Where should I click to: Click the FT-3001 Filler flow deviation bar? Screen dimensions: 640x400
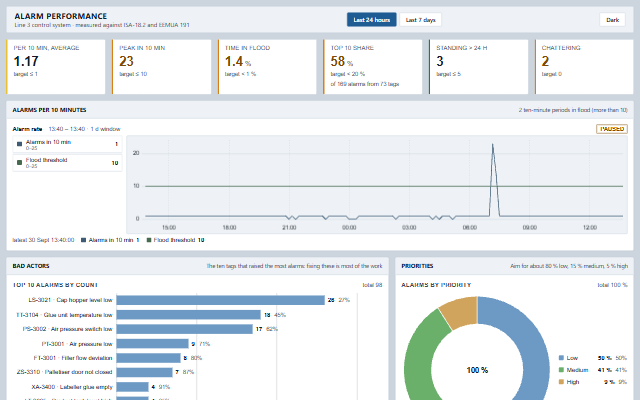tap(148, 358)
